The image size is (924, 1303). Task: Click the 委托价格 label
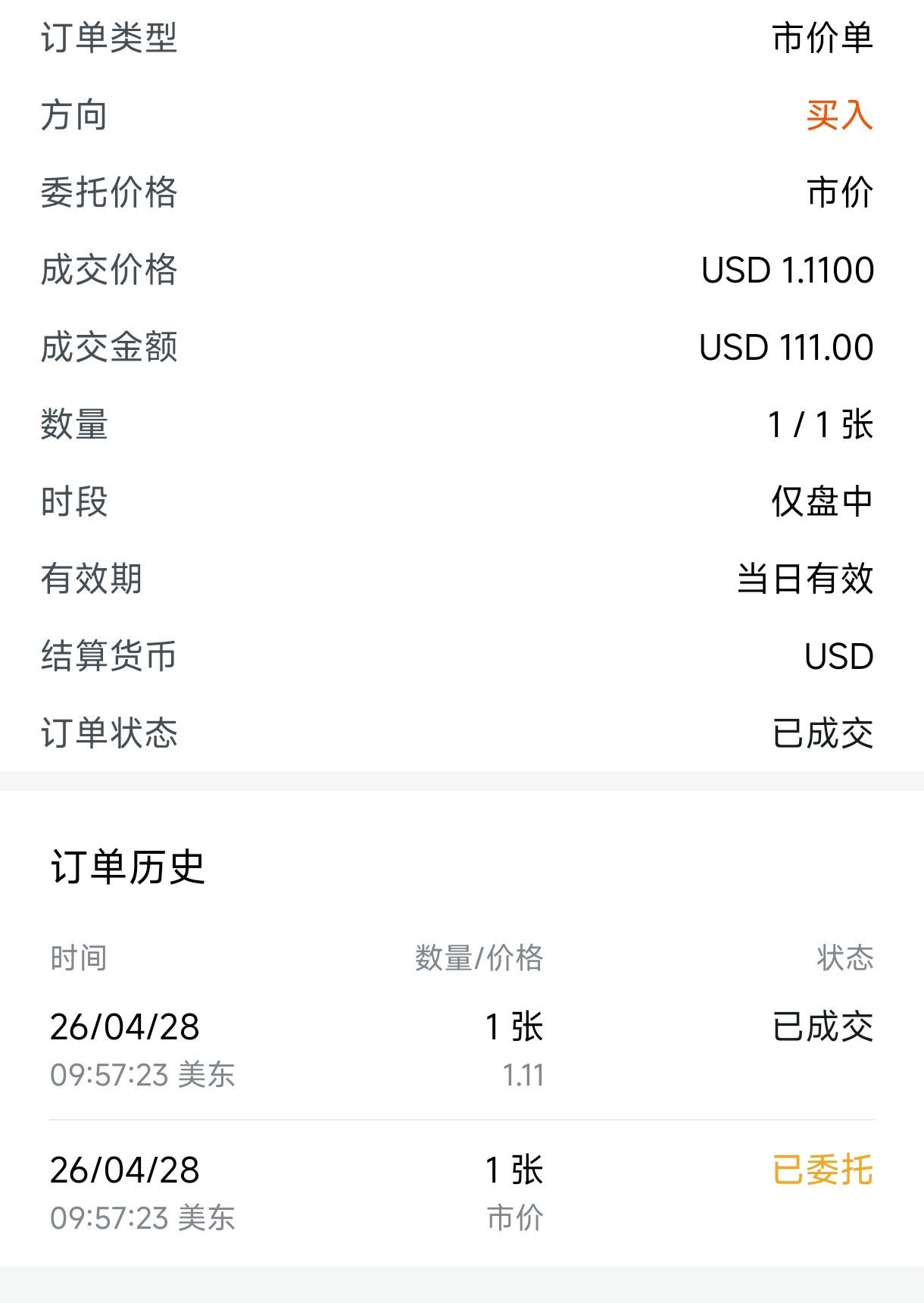(109, 192)
